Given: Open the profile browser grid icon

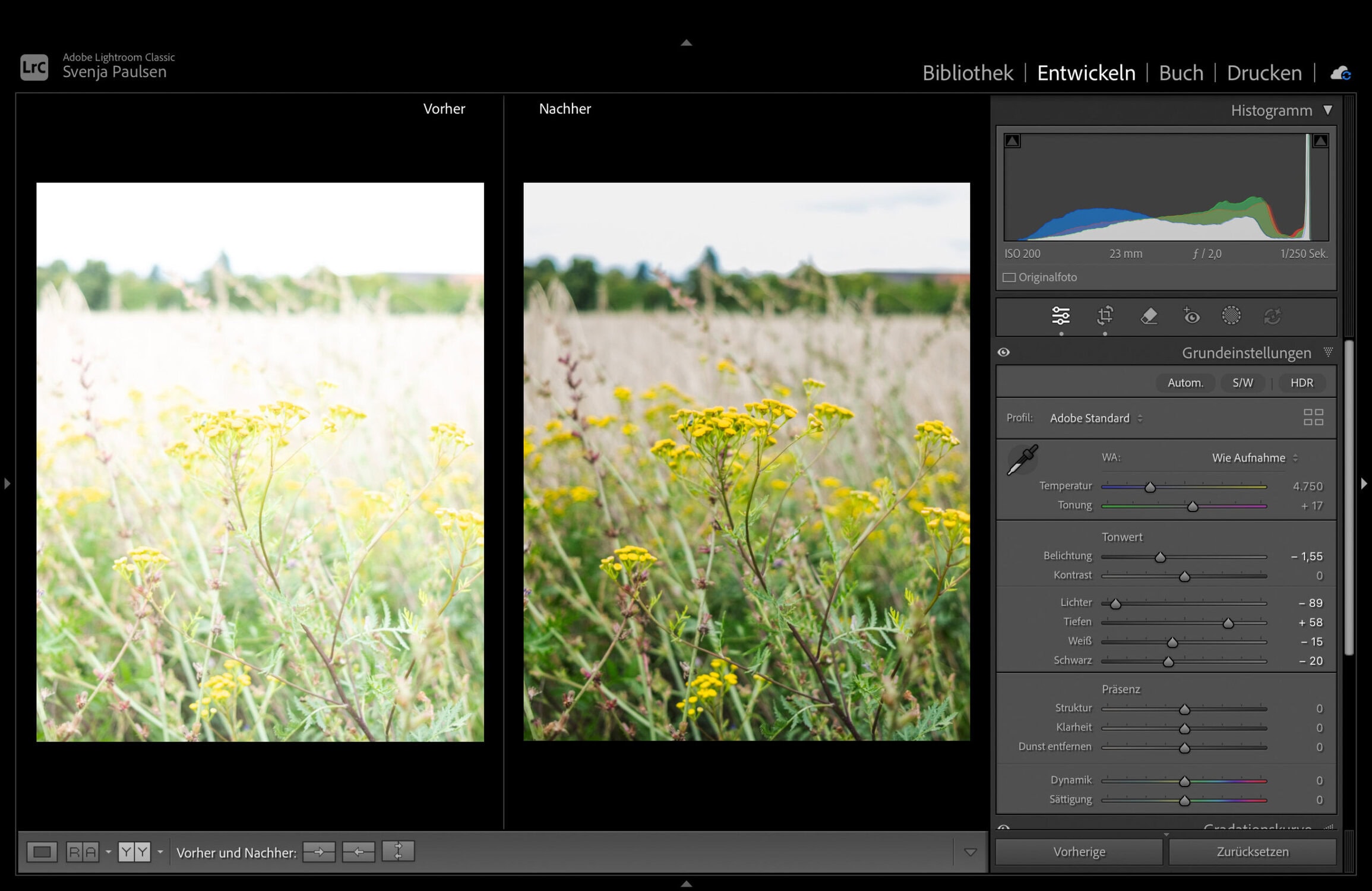Looking at the screenshot, I should (1313, 417).
